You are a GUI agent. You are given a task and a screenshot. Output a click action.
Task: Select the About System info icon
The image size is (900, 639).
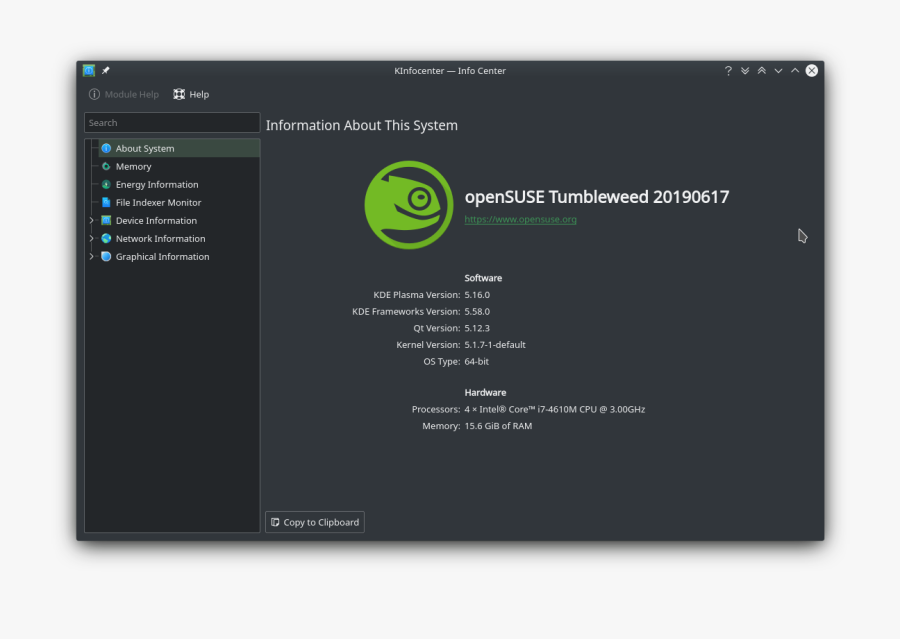(106, 147)
